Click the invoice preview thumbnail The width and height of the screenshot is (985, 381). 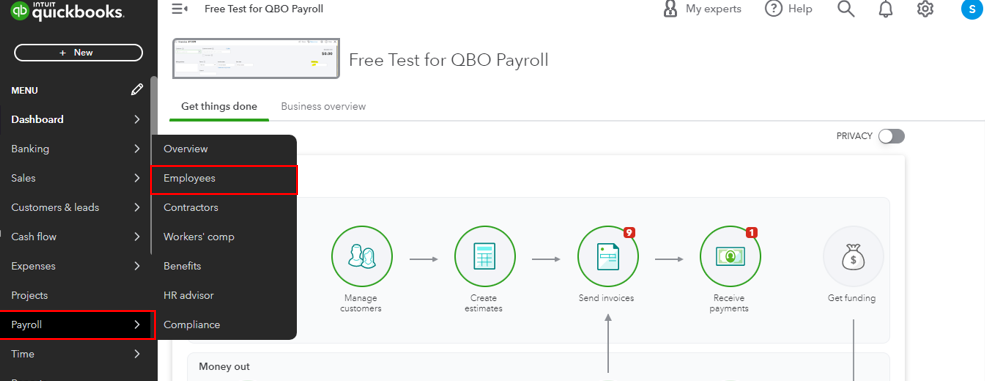pos(256,58)
